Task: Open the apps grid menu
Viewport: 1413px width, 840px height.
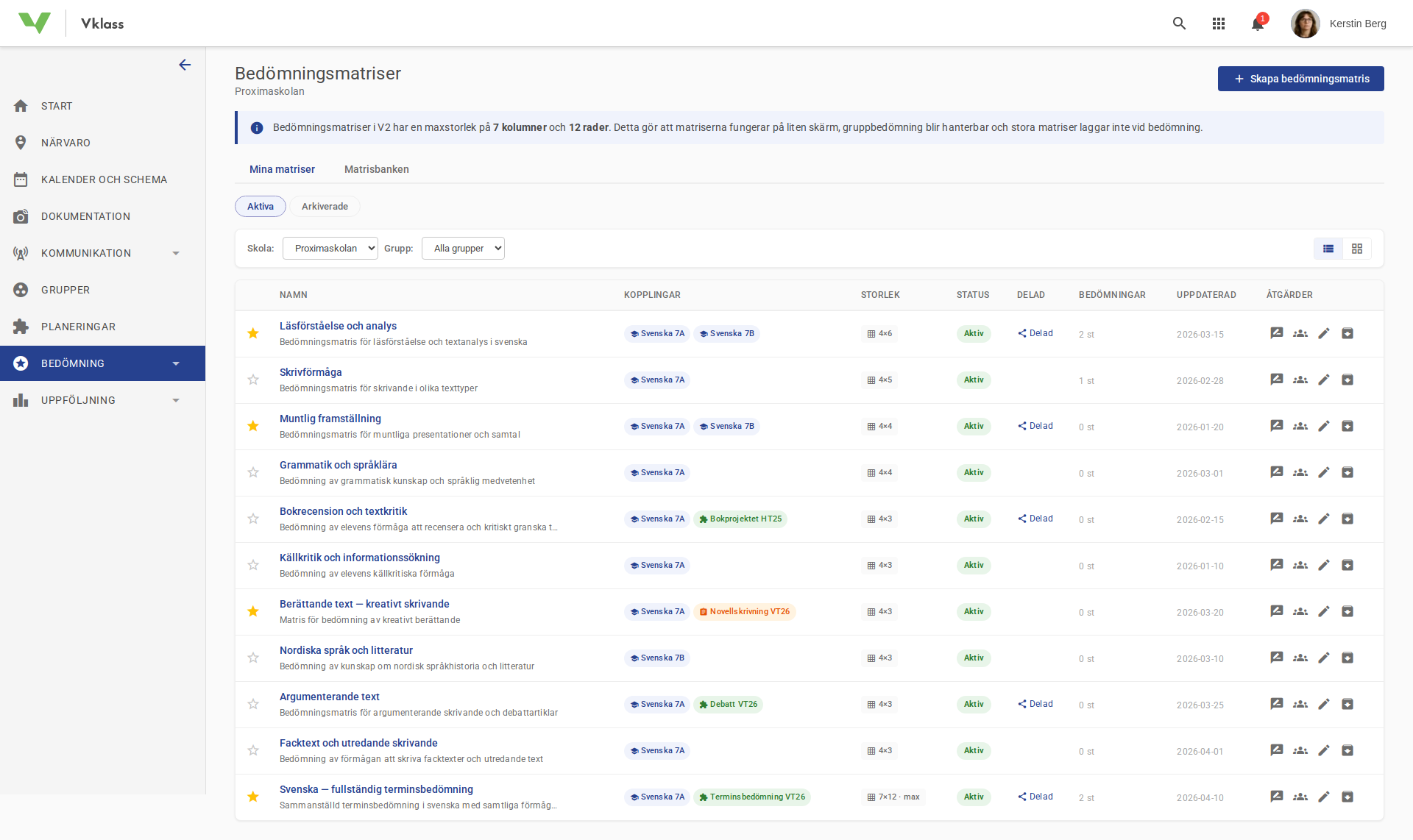Action: click(1219, 24)
